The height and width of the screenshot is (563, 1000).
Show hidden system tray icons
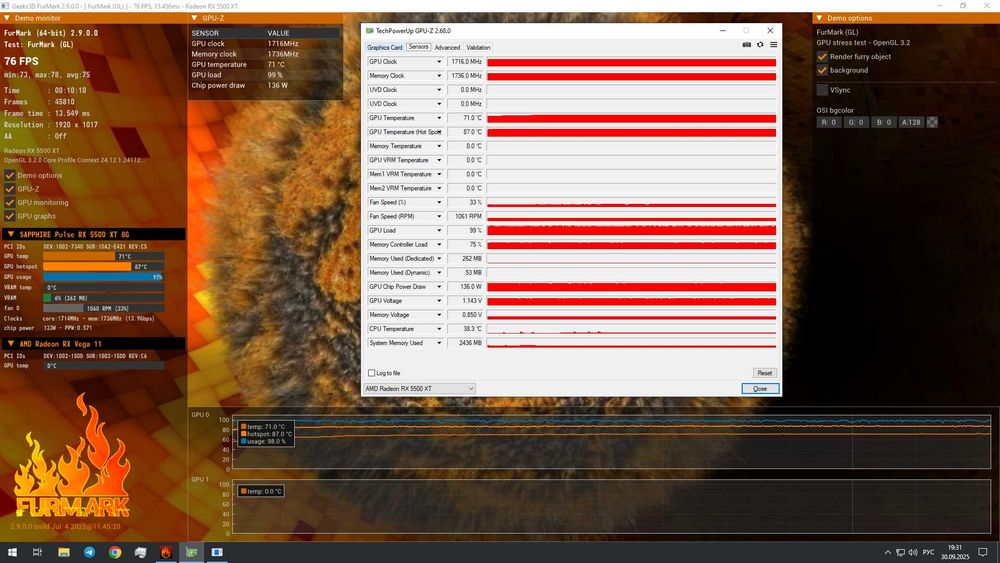pyautogui.click(x=887, y=552)
